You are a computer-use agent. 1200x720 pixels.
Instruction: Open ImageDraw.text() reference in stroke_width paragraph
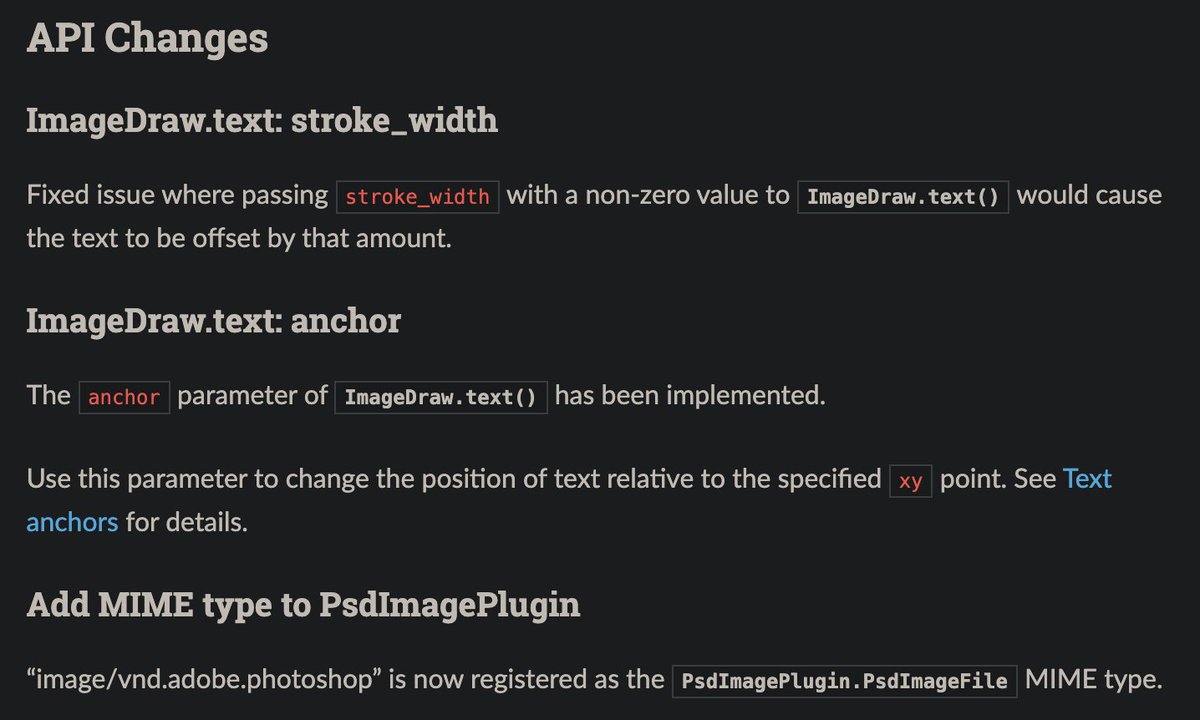(x=903, y=196)
